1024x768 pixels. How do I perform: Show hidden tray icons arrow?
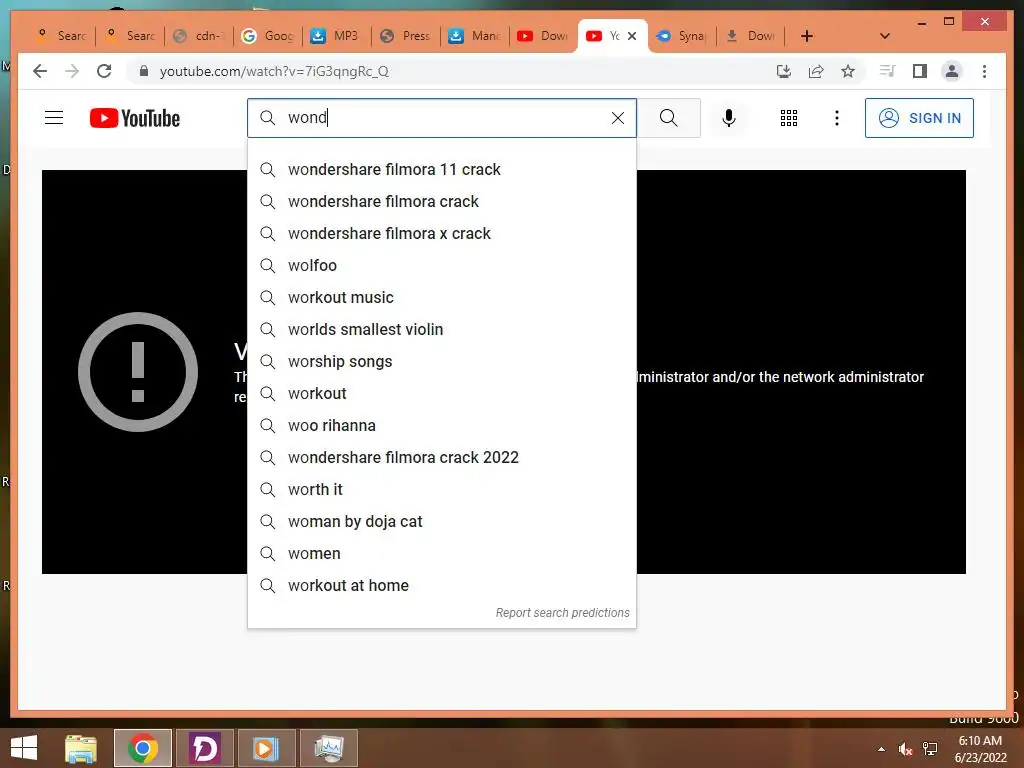882,749
